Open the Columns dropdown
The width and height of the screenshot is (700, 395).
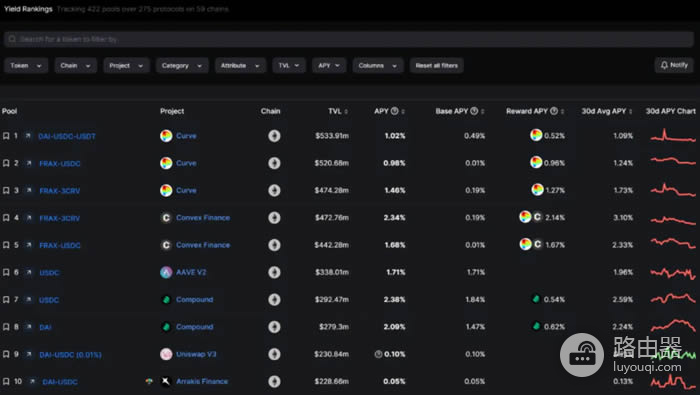tap(378, 66)
